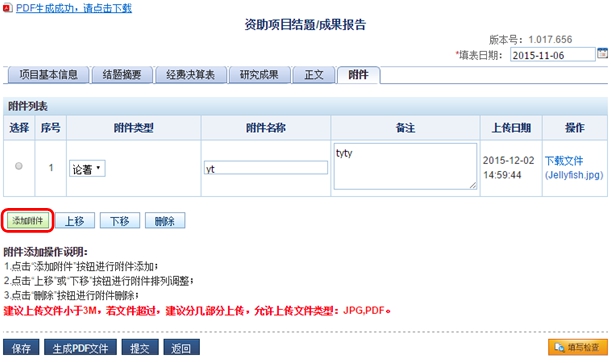Click the 上传日期 column header
The image size is (612, 363).
pyautogui.click(x=511, y=128)
